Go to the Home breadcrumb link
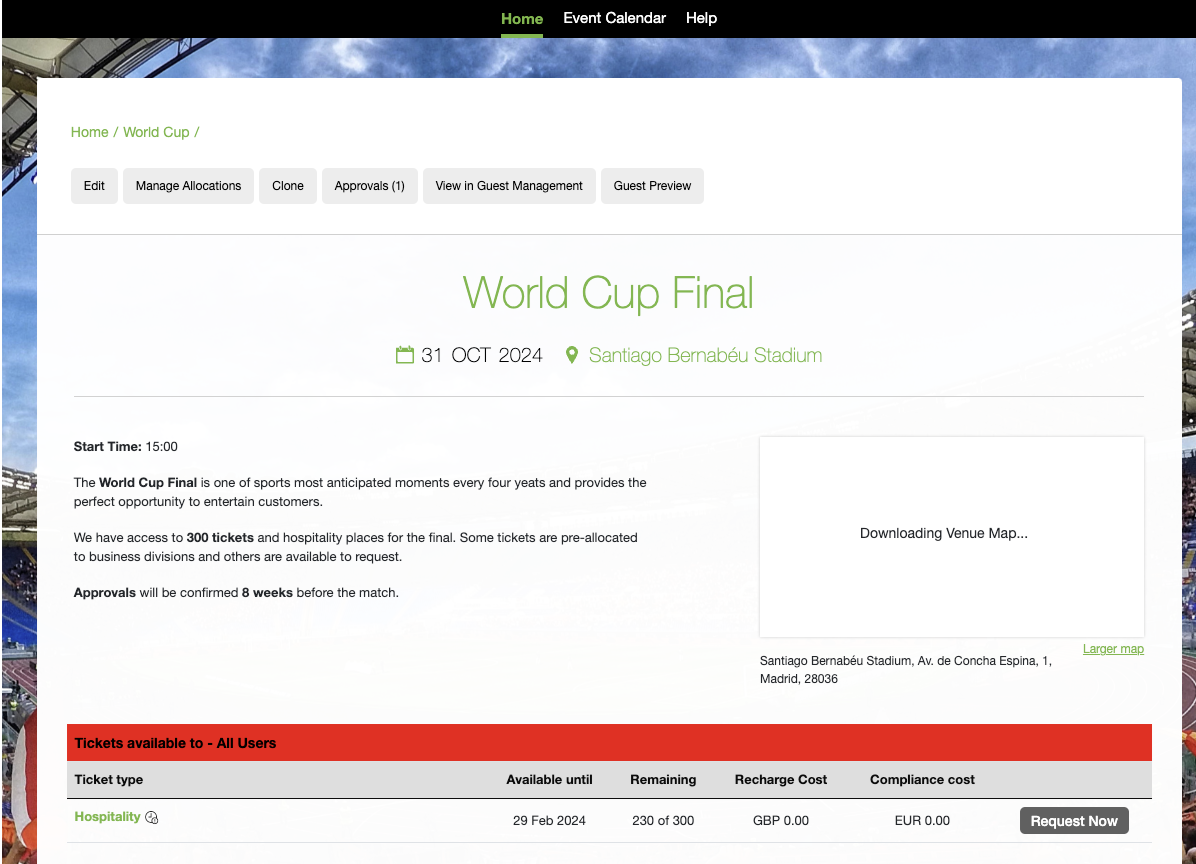The image size is (1196, 864). 89,132
